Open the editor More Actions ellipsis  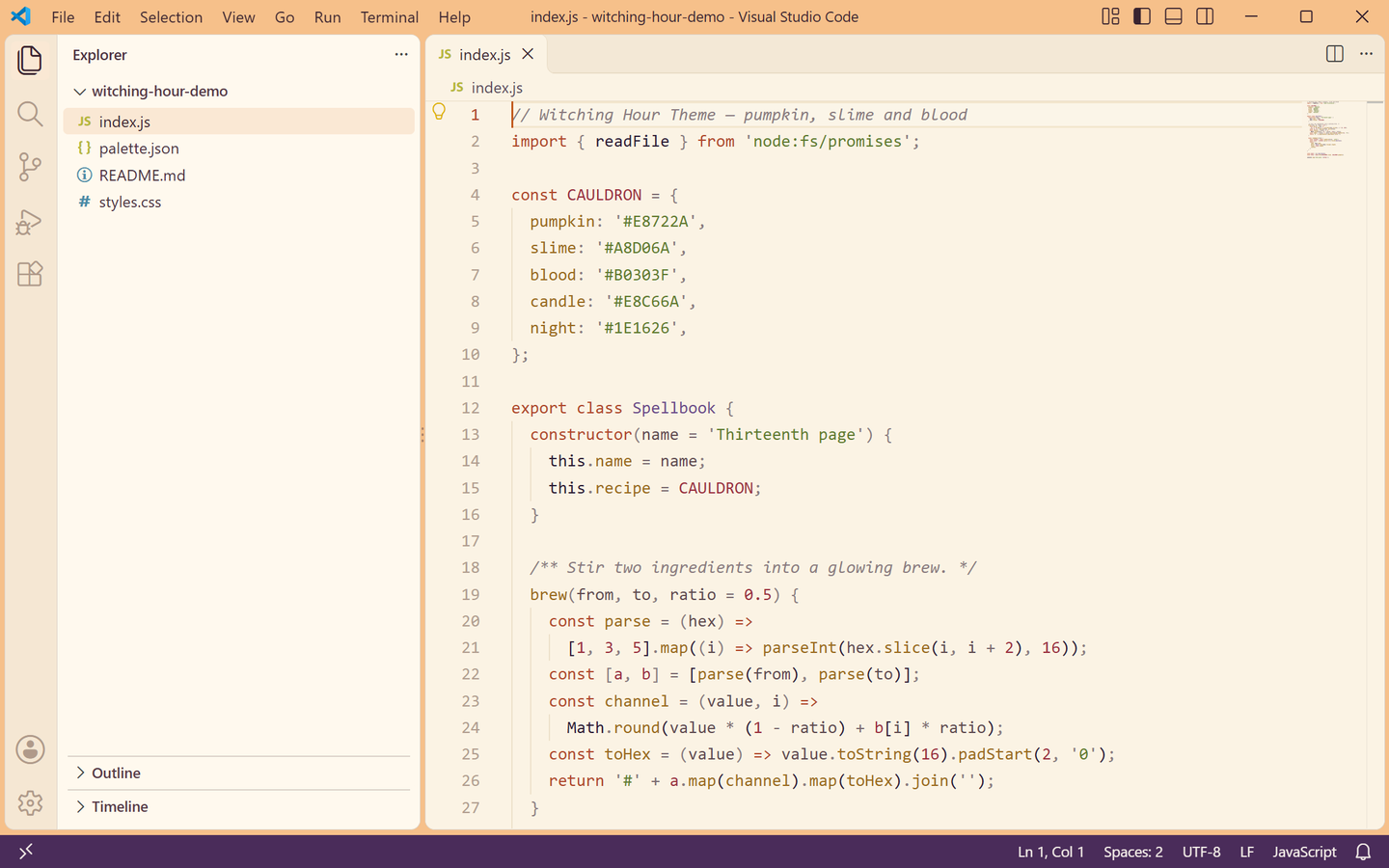point(1366,54)
